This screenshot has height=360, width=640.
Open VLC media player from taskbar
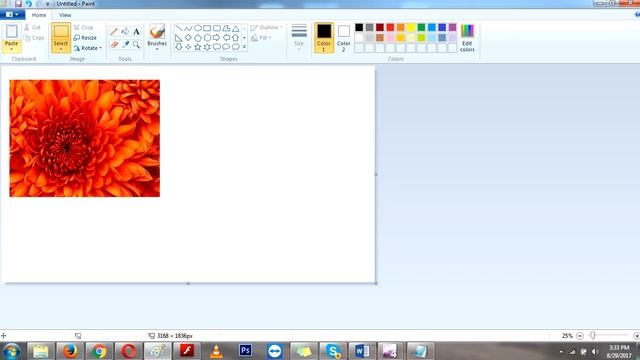pos(216,351)
